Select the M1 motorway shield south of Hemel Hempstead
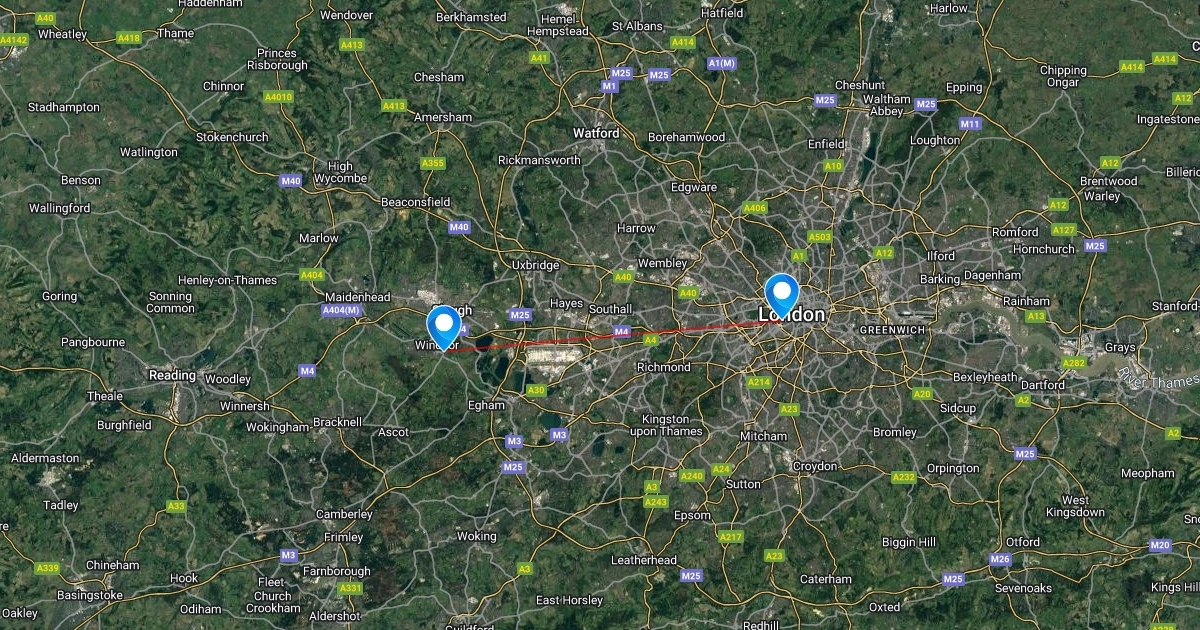This screenshot has width=1200, height=630. click(x=609, y=86)
